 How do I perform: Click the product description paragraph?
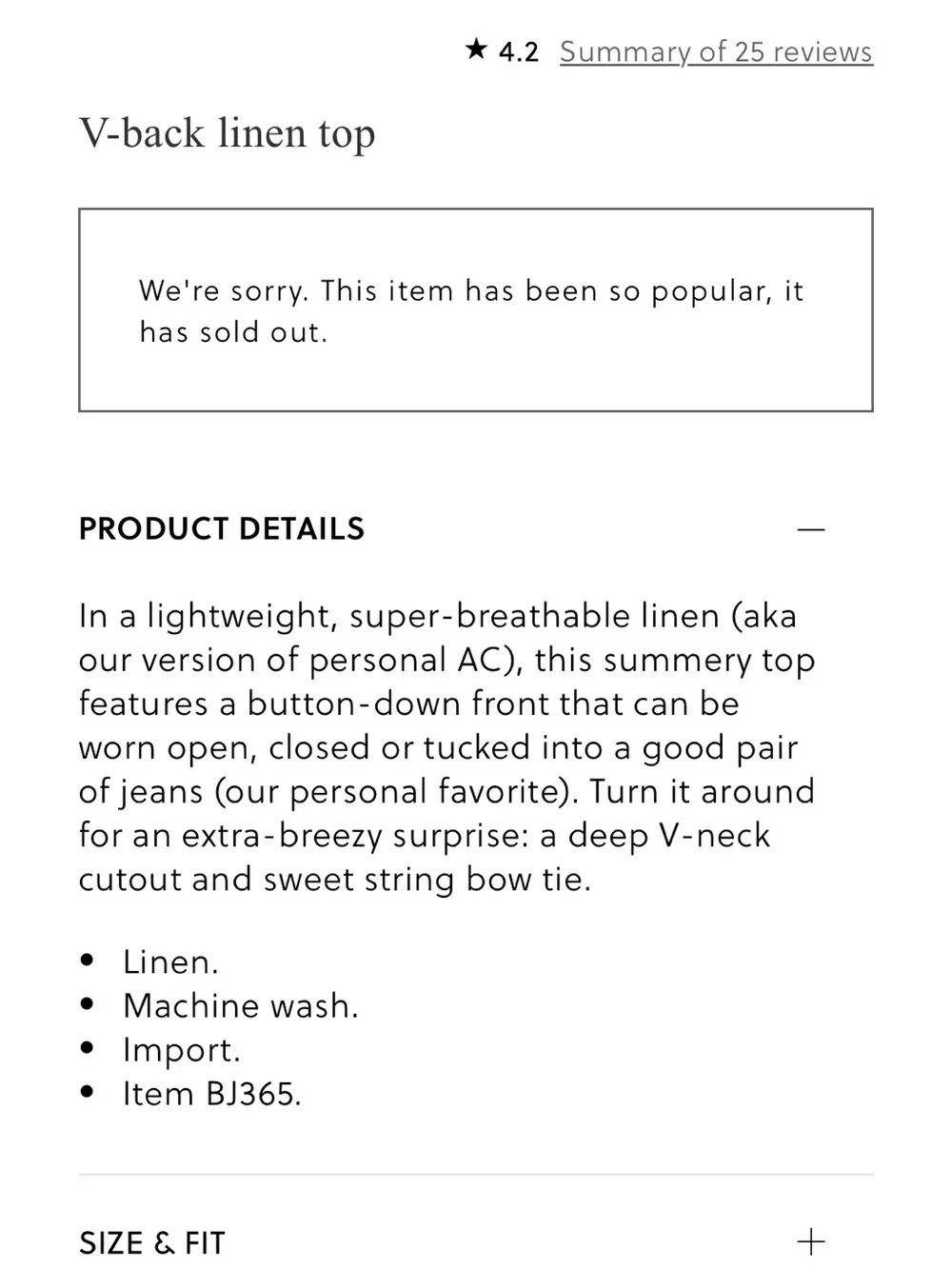tap(447, 748)
